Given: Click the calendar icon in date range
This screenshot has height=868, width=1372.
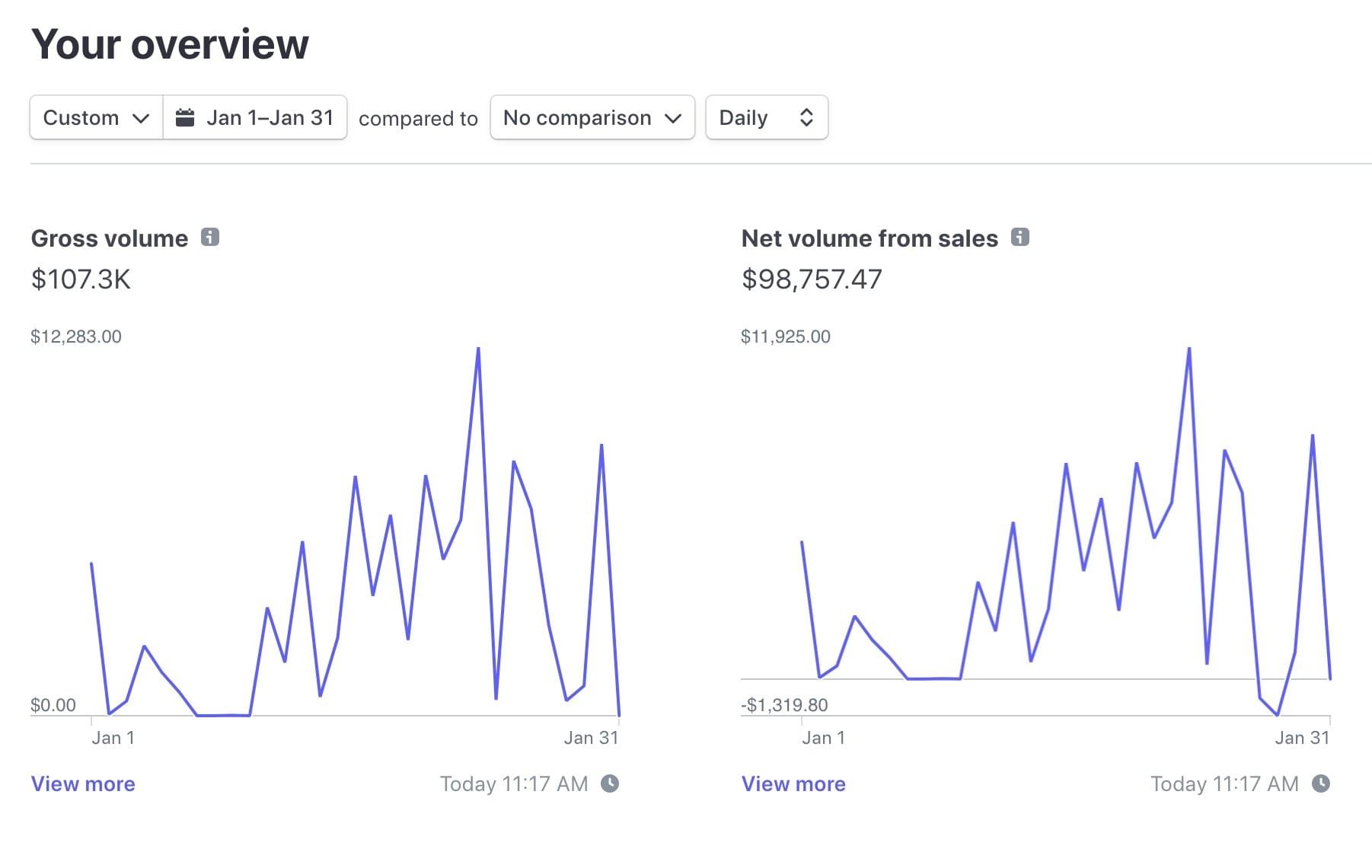Looking at the screenshot, I should pos(185,118).
